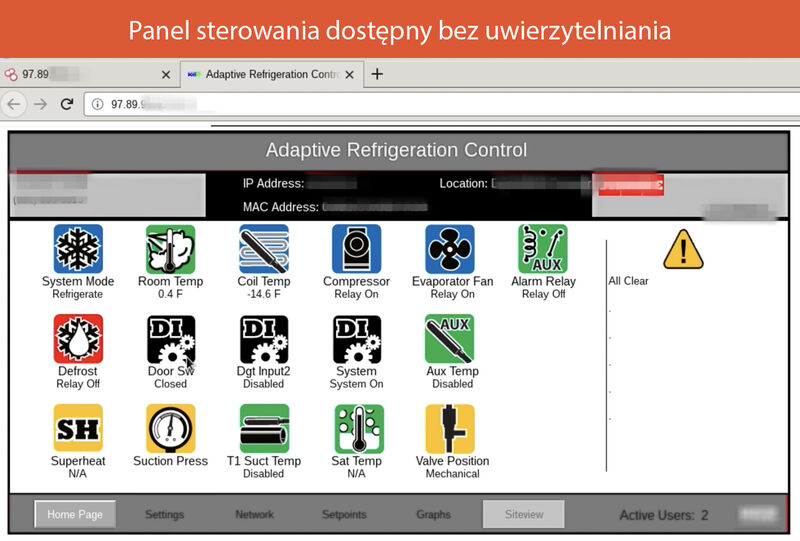
Task: Open the Graphs page
Action: [x=433, y=514]
